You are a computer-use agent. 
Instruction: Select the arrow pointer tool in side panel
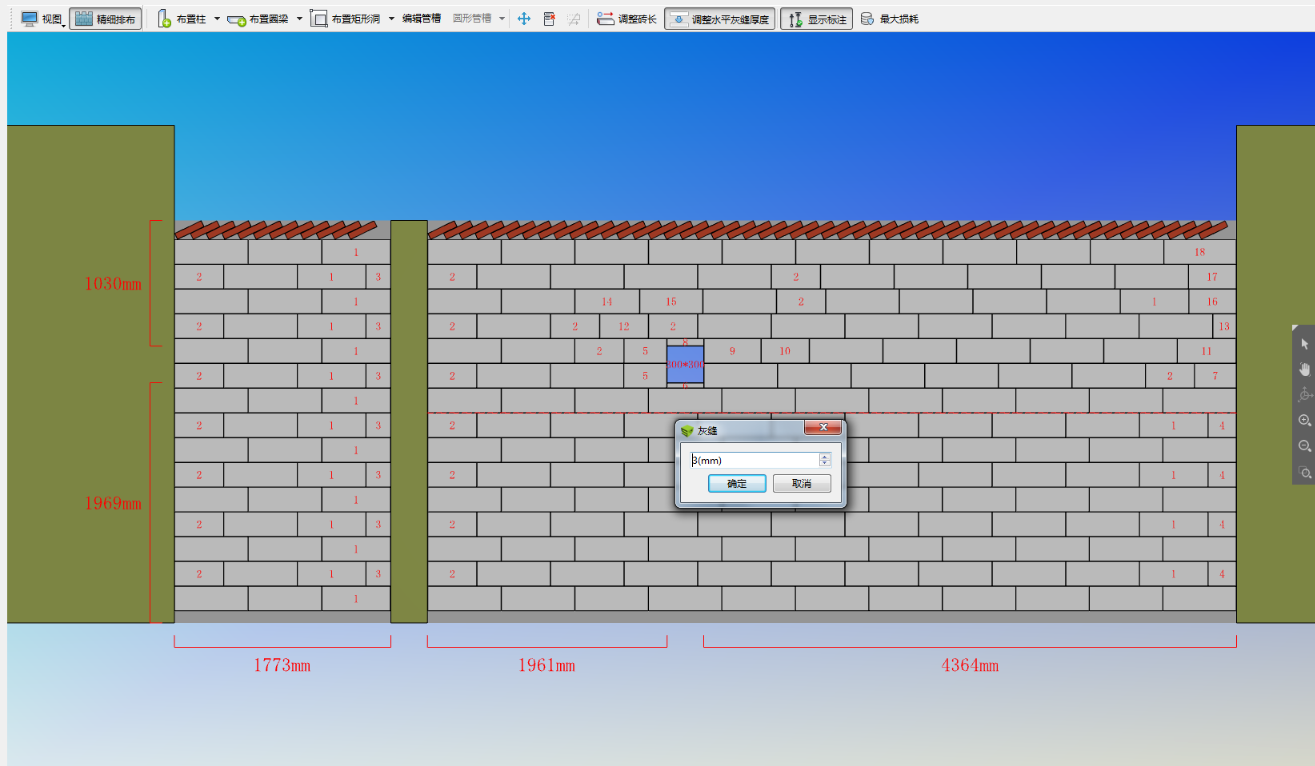(1304, 343)
